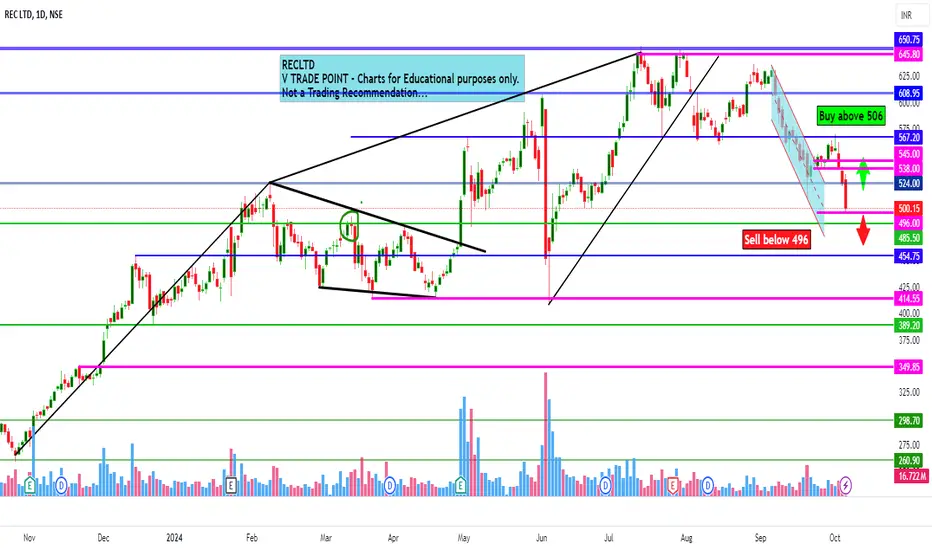Open the INR currency selector

click(912, 15)
